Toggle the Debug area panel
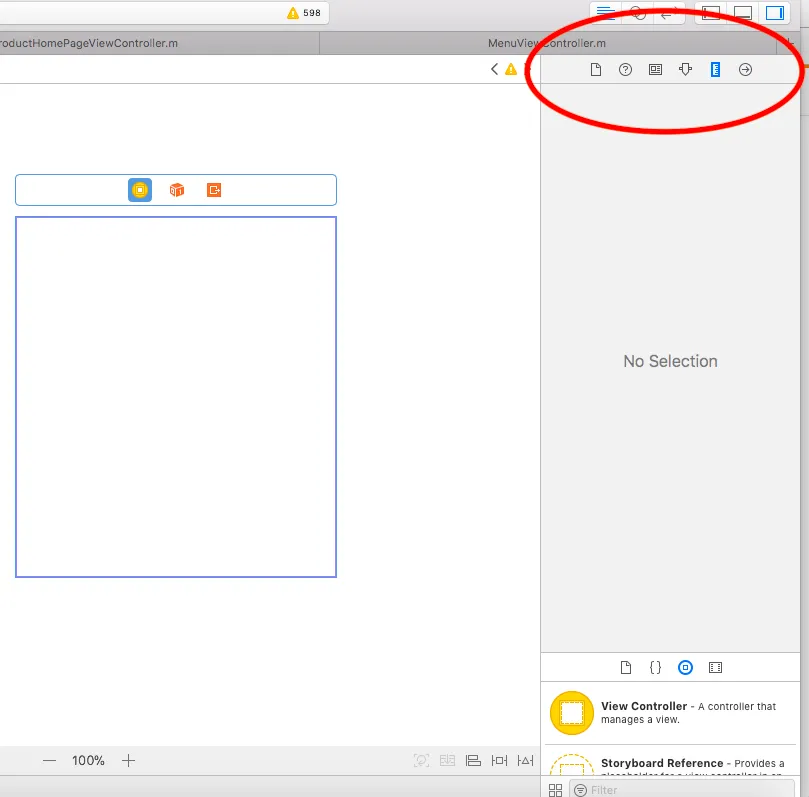The height and width of the screenshot is (797, 809). pos(743,13)
